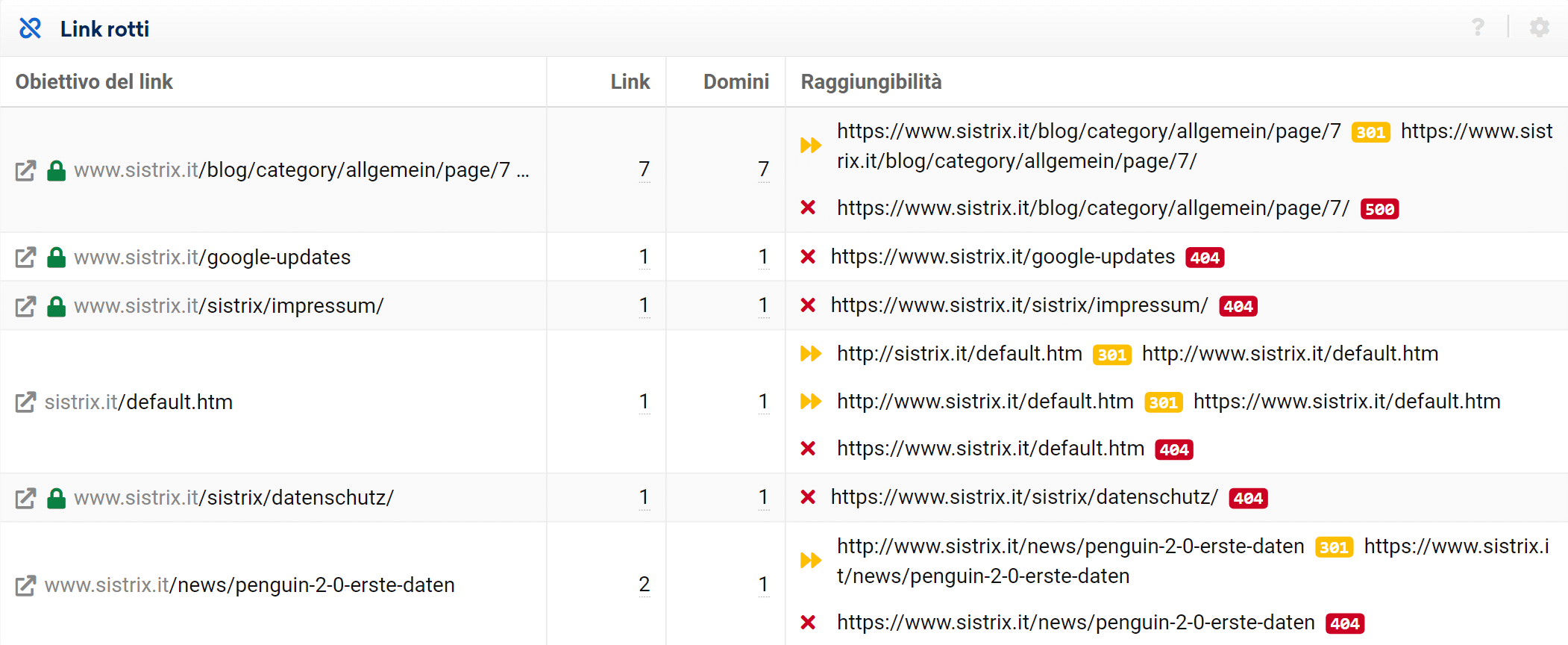Open www.sistrix.it/sistrix/impressum/ target link
Screen dimensions: 1568x645
tap(228, 306)
